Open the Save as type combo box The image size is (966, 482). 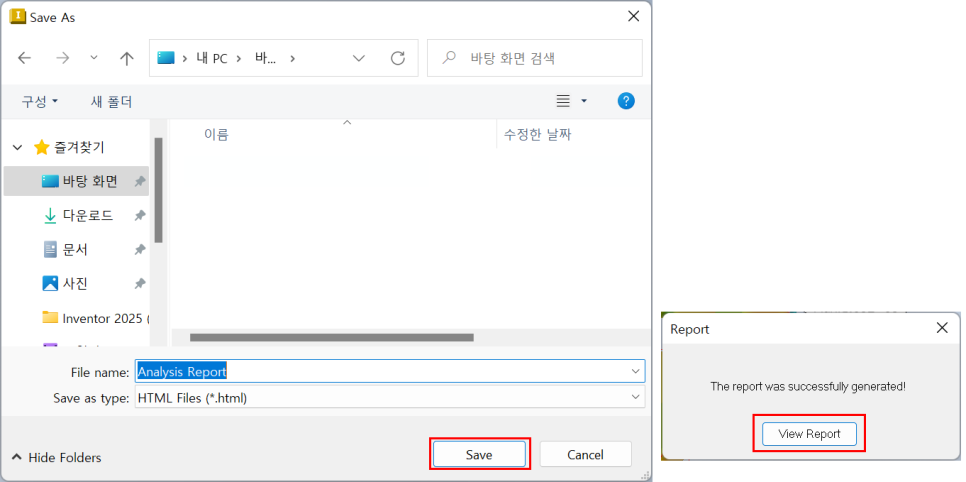[390, 398]
